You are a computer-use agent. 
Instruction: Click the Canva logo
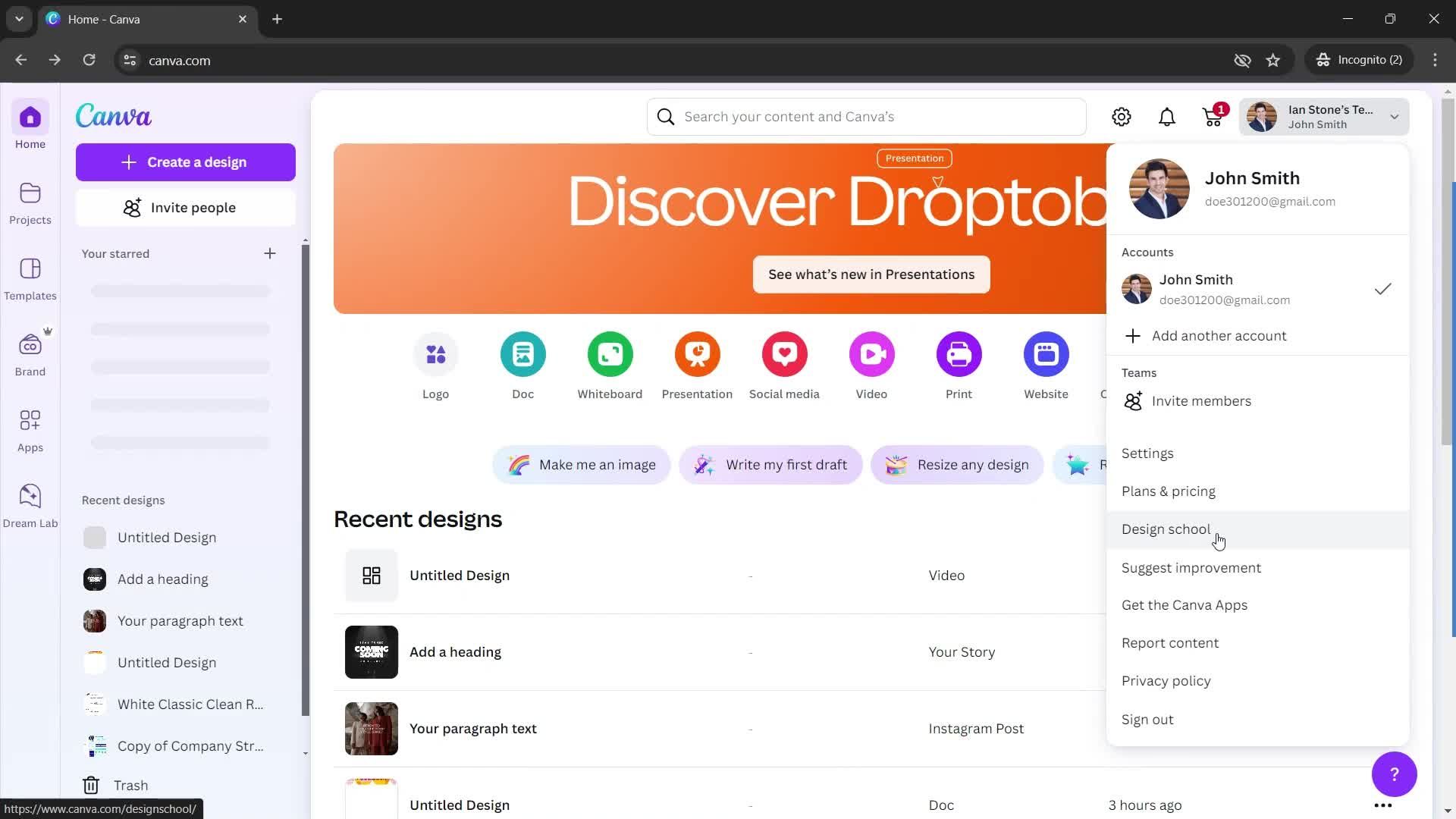click(114, 116)
